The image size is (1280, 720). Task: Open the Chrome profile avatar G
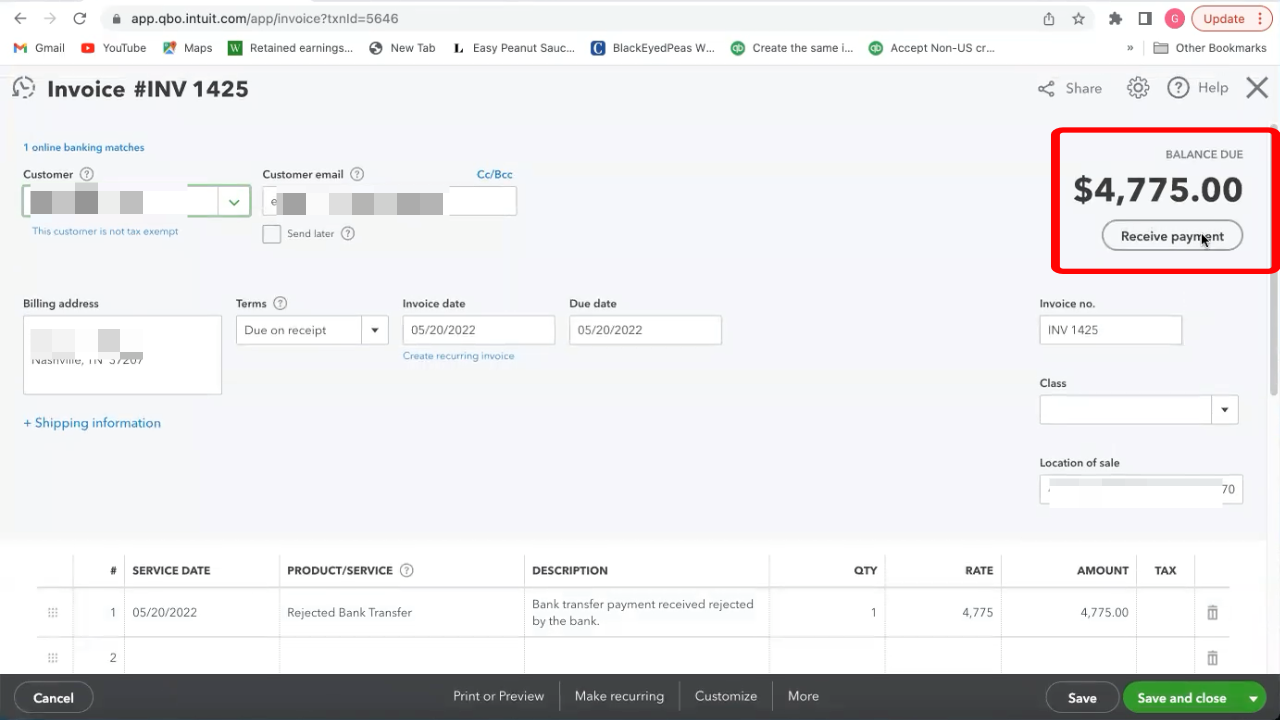coord(1175,18)
